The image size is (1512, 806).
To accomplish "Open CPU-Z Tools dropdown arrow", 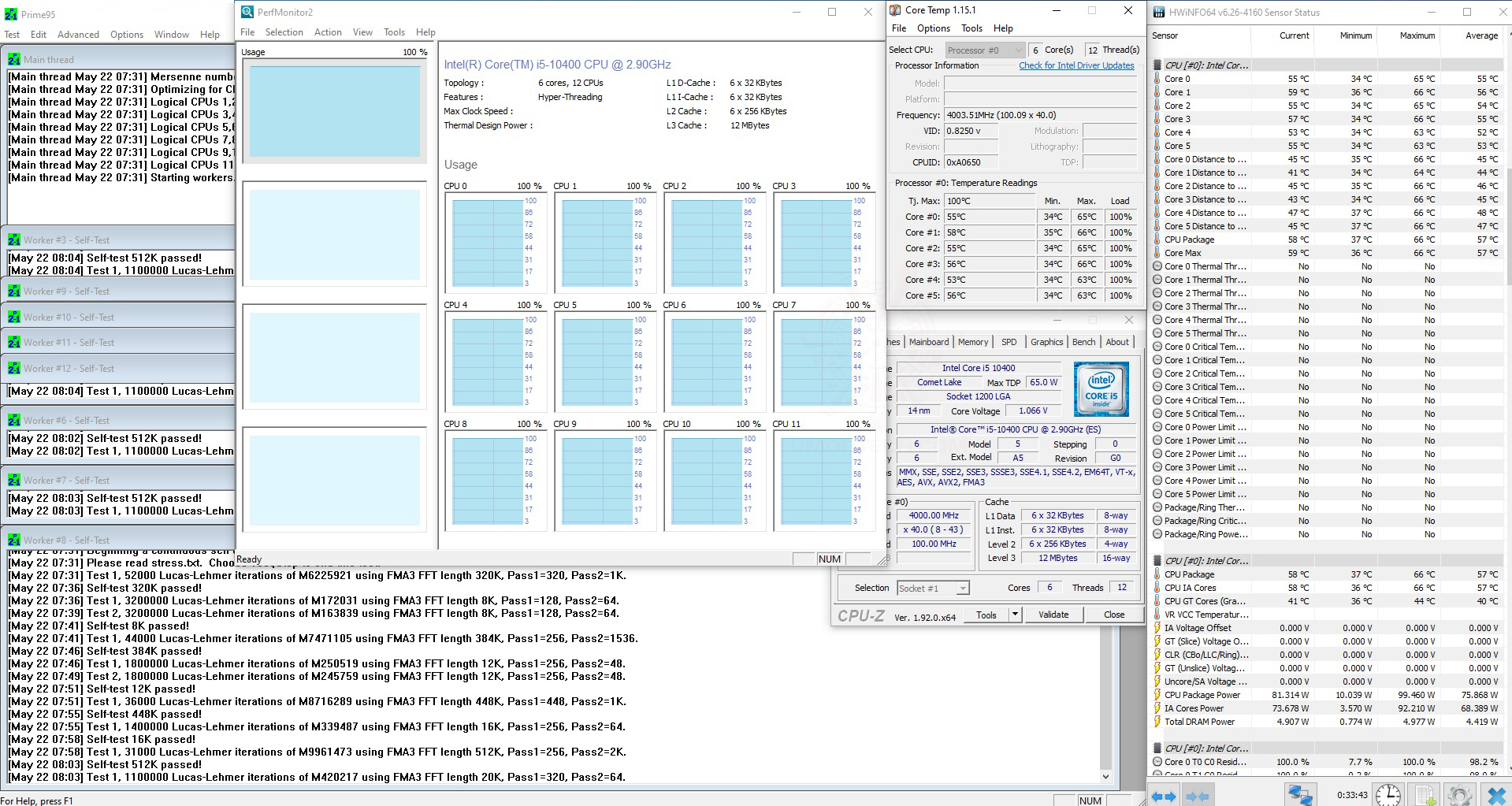I will click(1015, 615).
